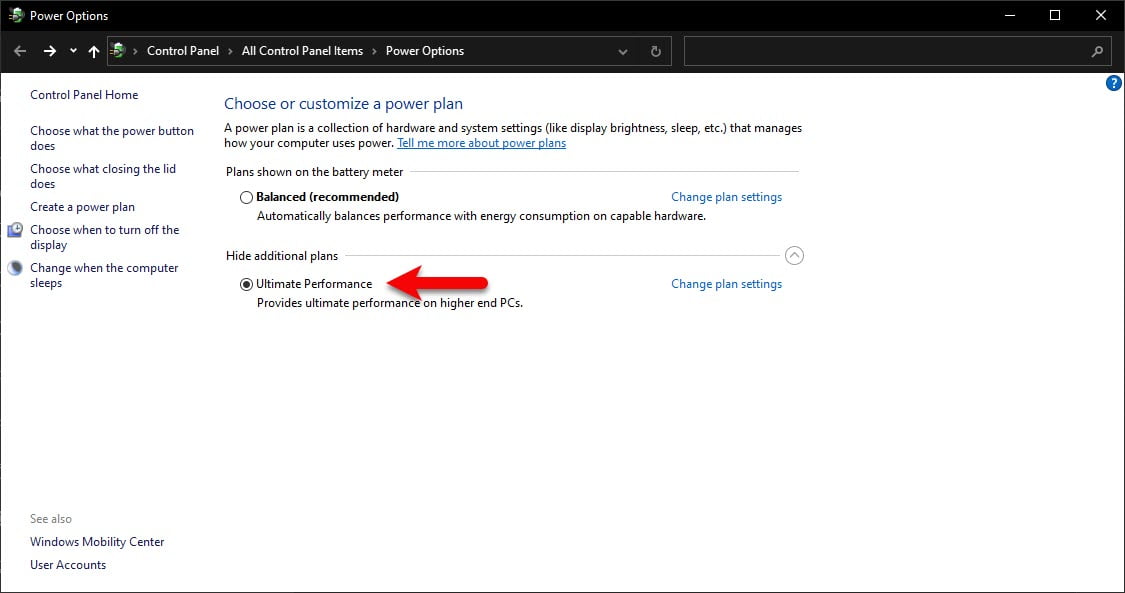Screen dimensions: 1125x593
Task: Click the Power Options title bar icon
Action: pyautogui.click(x=16, y=15)
